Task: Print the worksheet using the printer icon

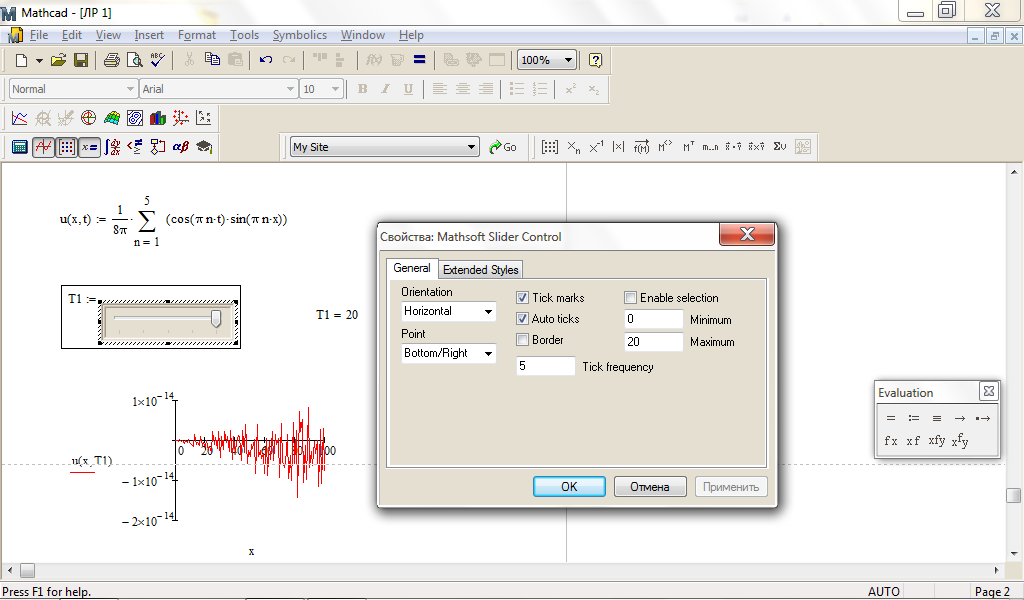Action: 112,60
